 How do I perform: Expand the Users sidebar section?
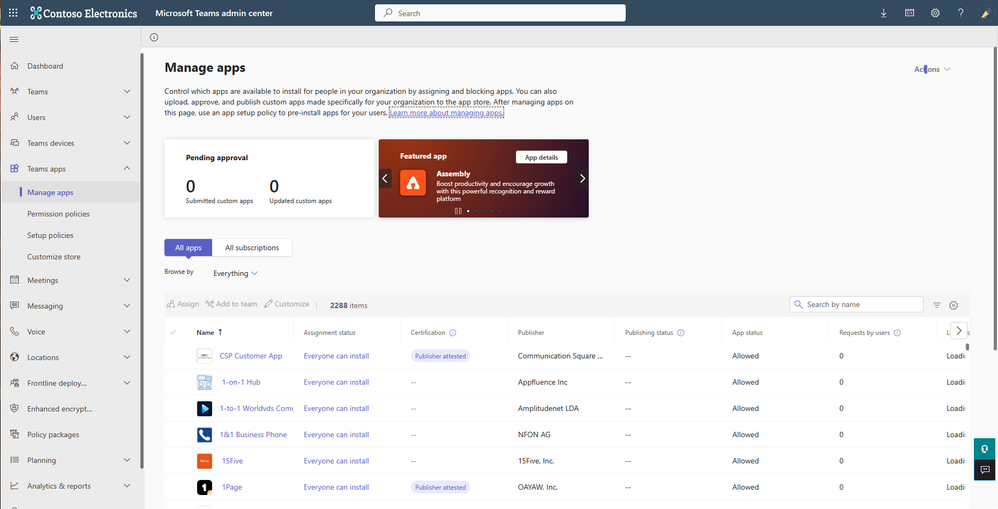127,117
